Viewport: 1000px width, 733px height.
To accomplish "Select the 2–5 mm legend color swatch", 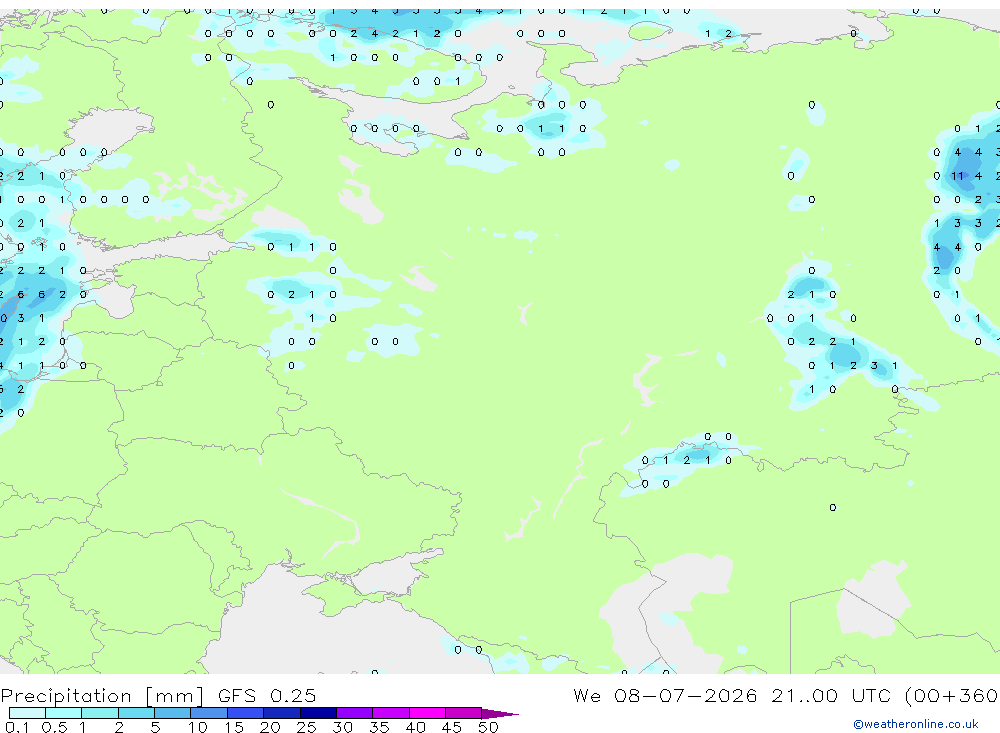I will point(136,713).
